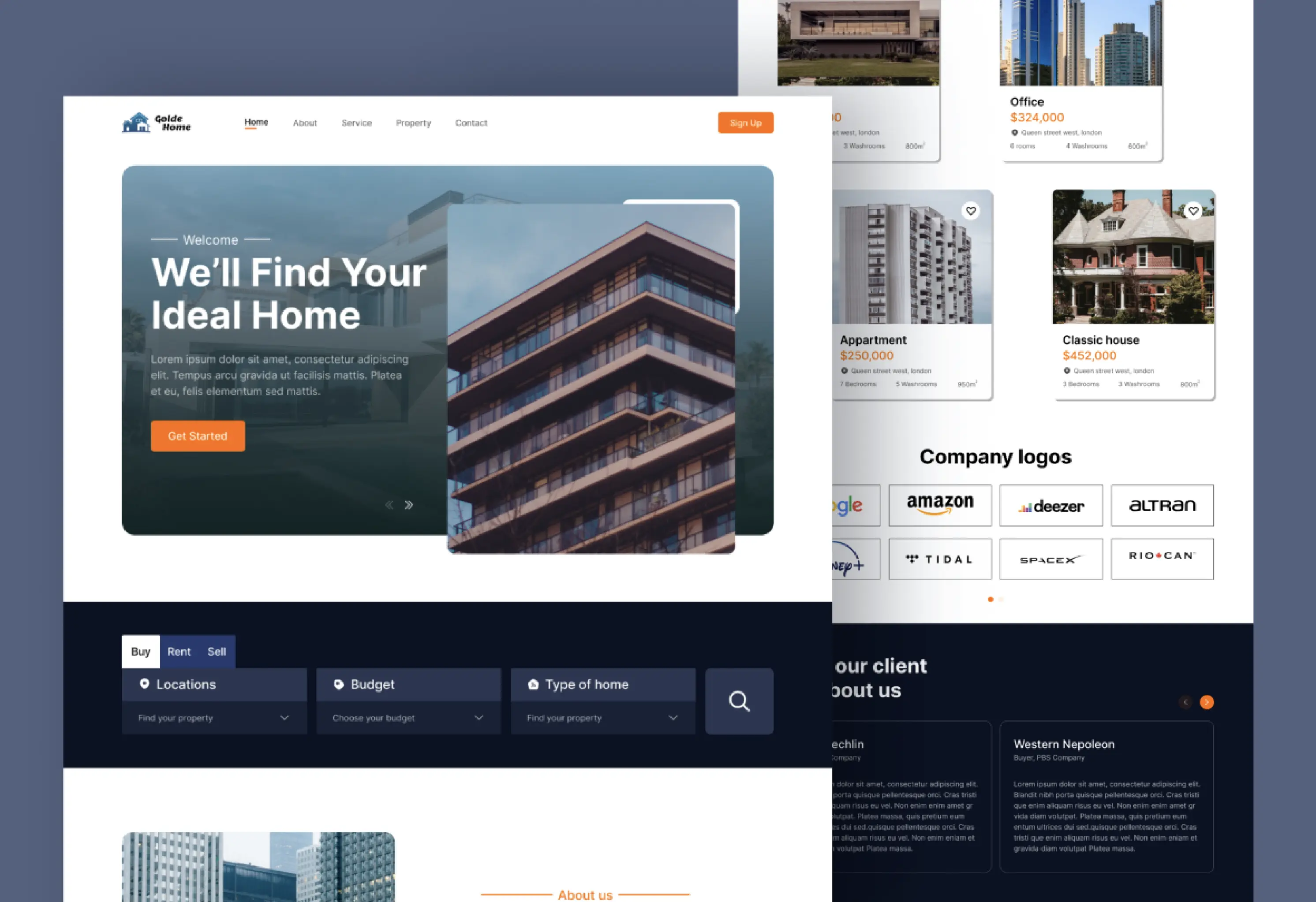Click the search magnifier icon in property filter
This screenshot has height=902, width=1316.
coord(738,700)
